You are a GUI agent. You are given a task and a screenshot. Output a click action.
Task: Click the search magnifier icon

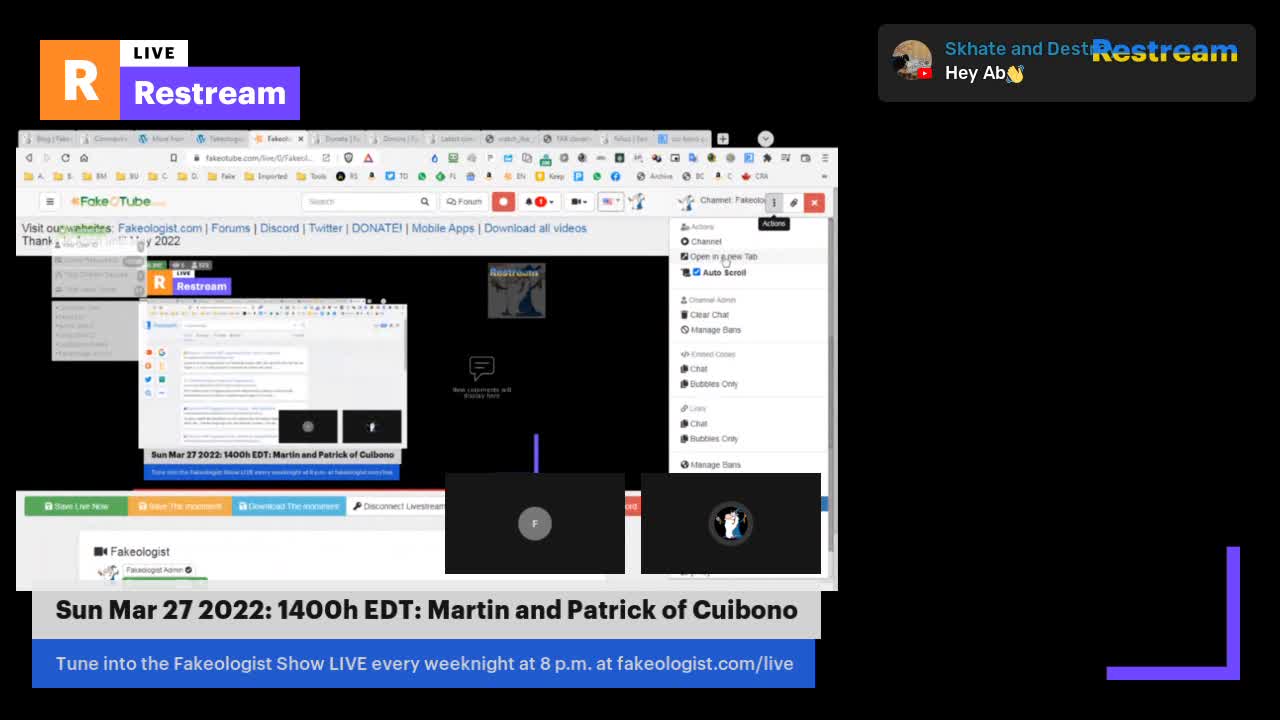[424, 202]
